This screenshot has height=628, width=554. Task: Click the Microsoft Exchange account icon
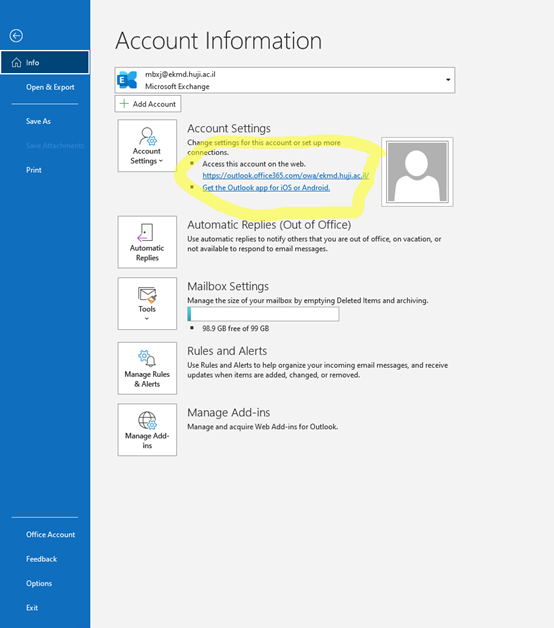click(x=127, y=80)
